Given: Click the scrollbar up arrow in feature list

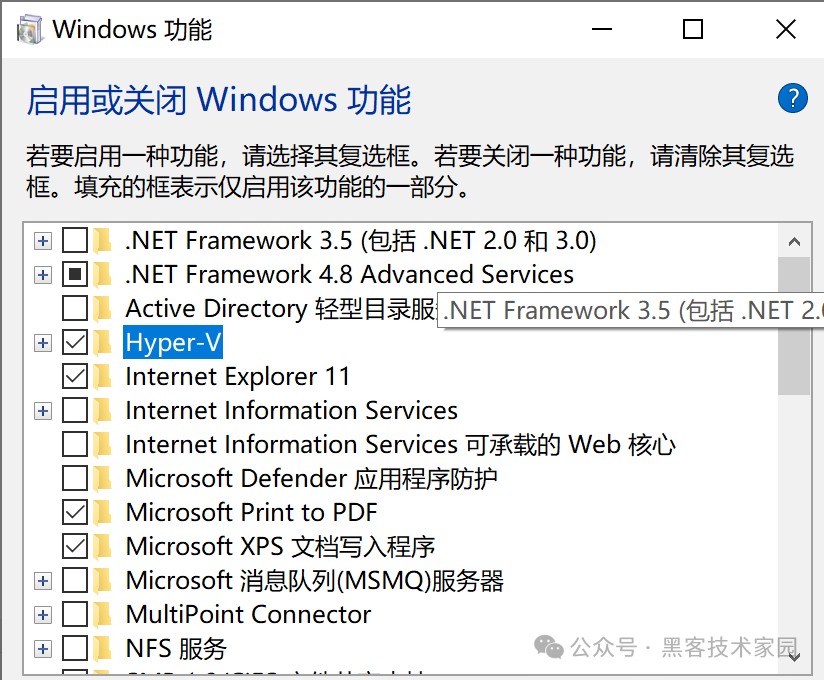Looking at the screenshot, I should tap(794, 241).
